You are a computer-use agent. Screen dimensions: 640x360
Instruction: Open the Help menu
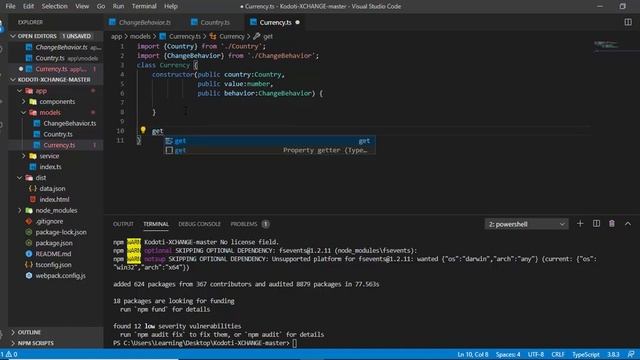click(171, 6)
